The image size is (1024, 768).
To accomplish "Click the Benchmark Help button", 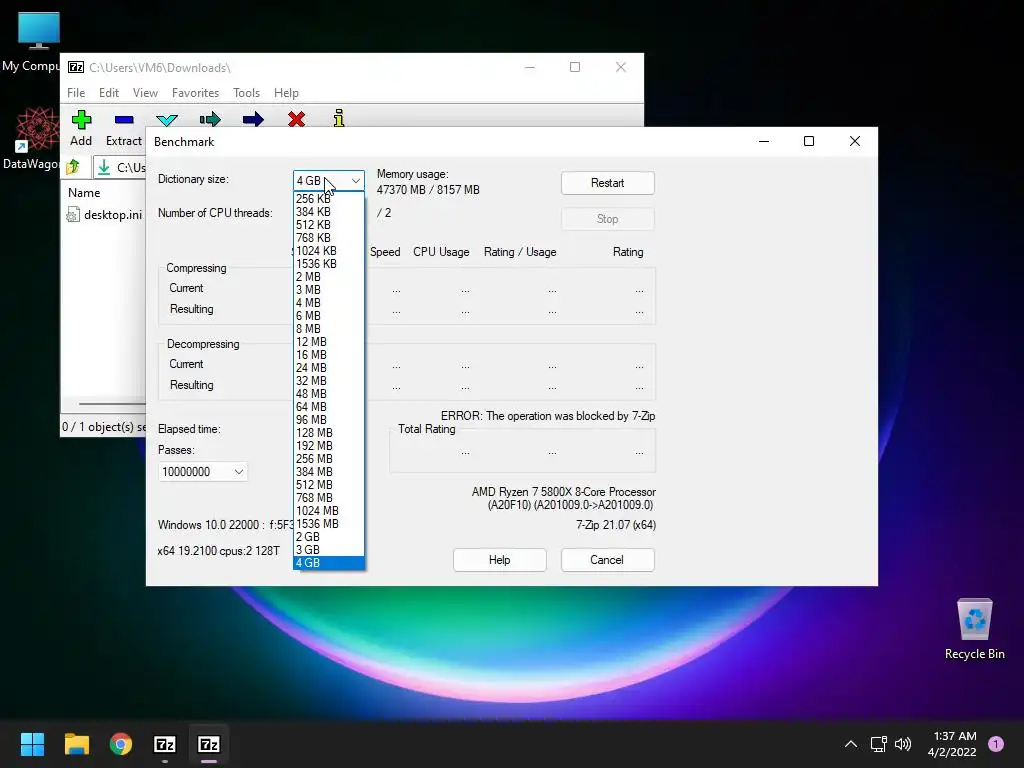I will click(500, 560).
